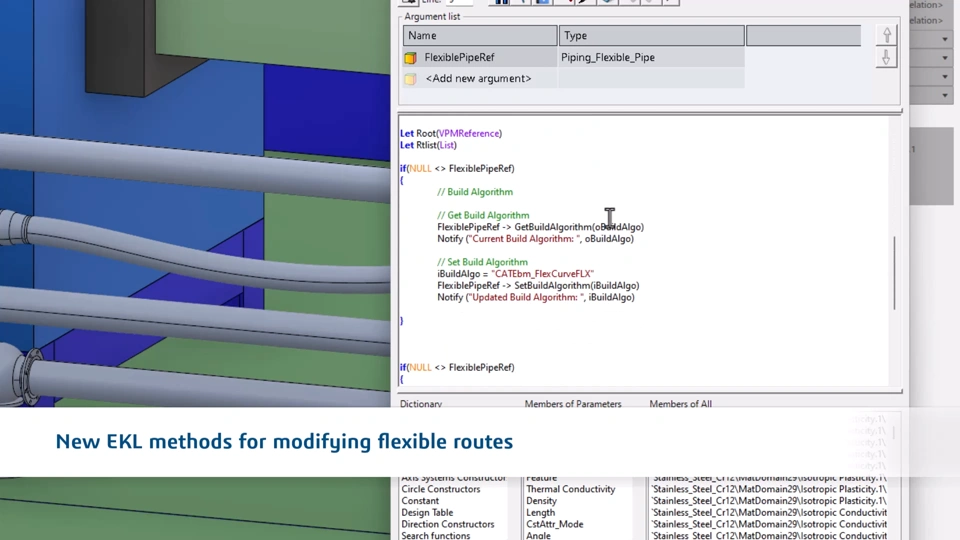Viewport: 960px width, 540px height.
Task: Click the code editor vertical scrollbar
Action: pos(894,273)
